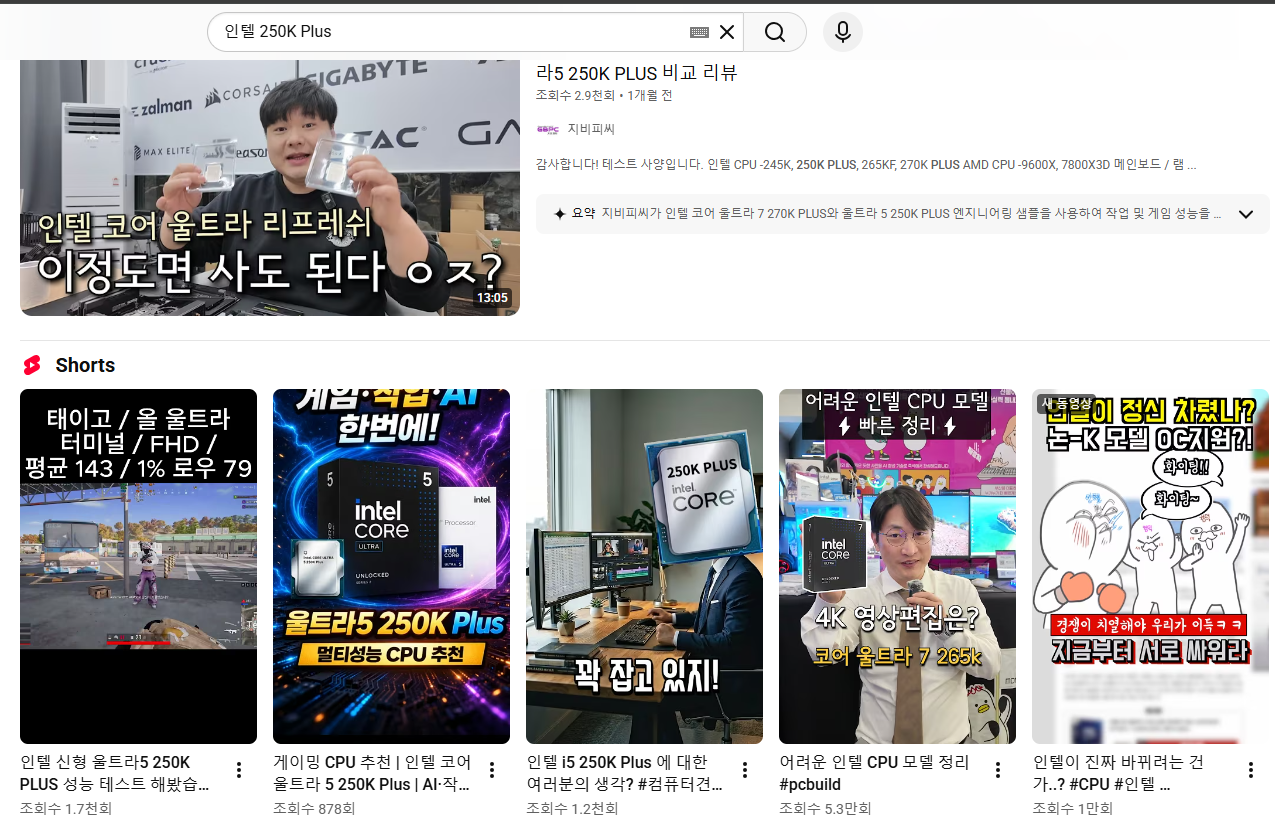Click 조회수 1.2천회 view count text

572,808
